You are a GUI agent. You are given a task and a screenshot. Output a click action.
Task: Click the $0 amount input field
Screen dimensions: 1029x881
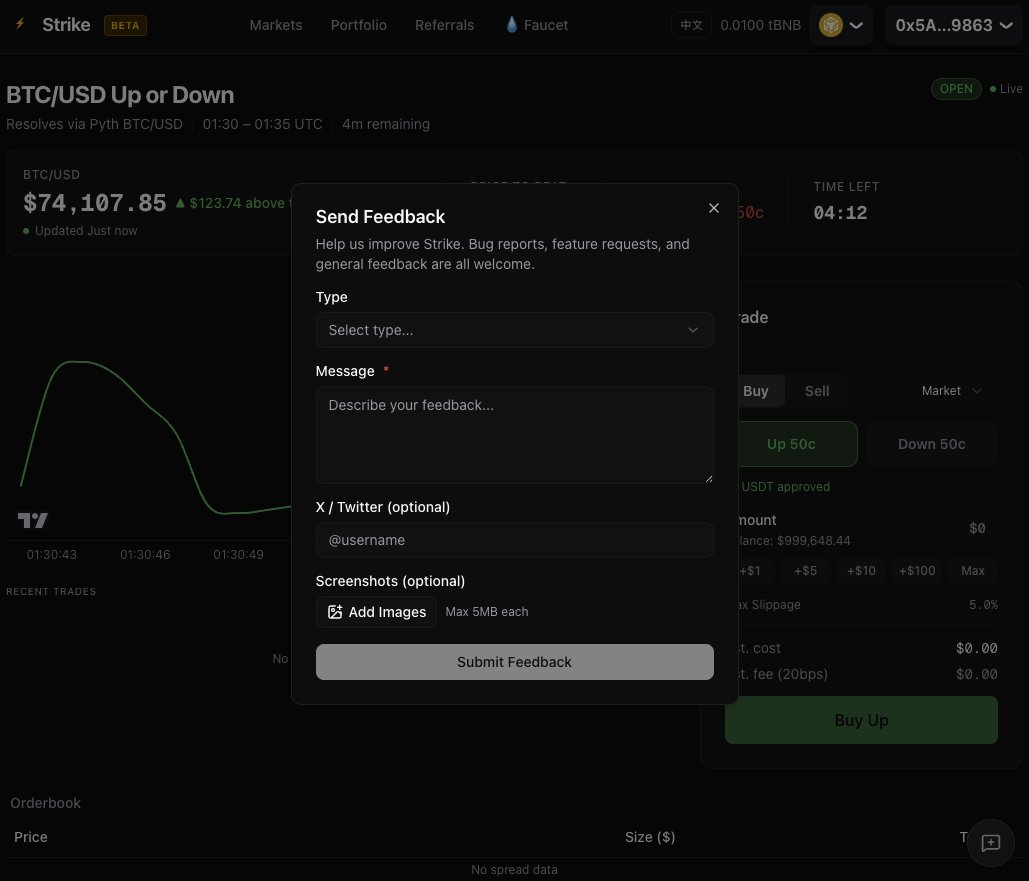coord(940,528)
